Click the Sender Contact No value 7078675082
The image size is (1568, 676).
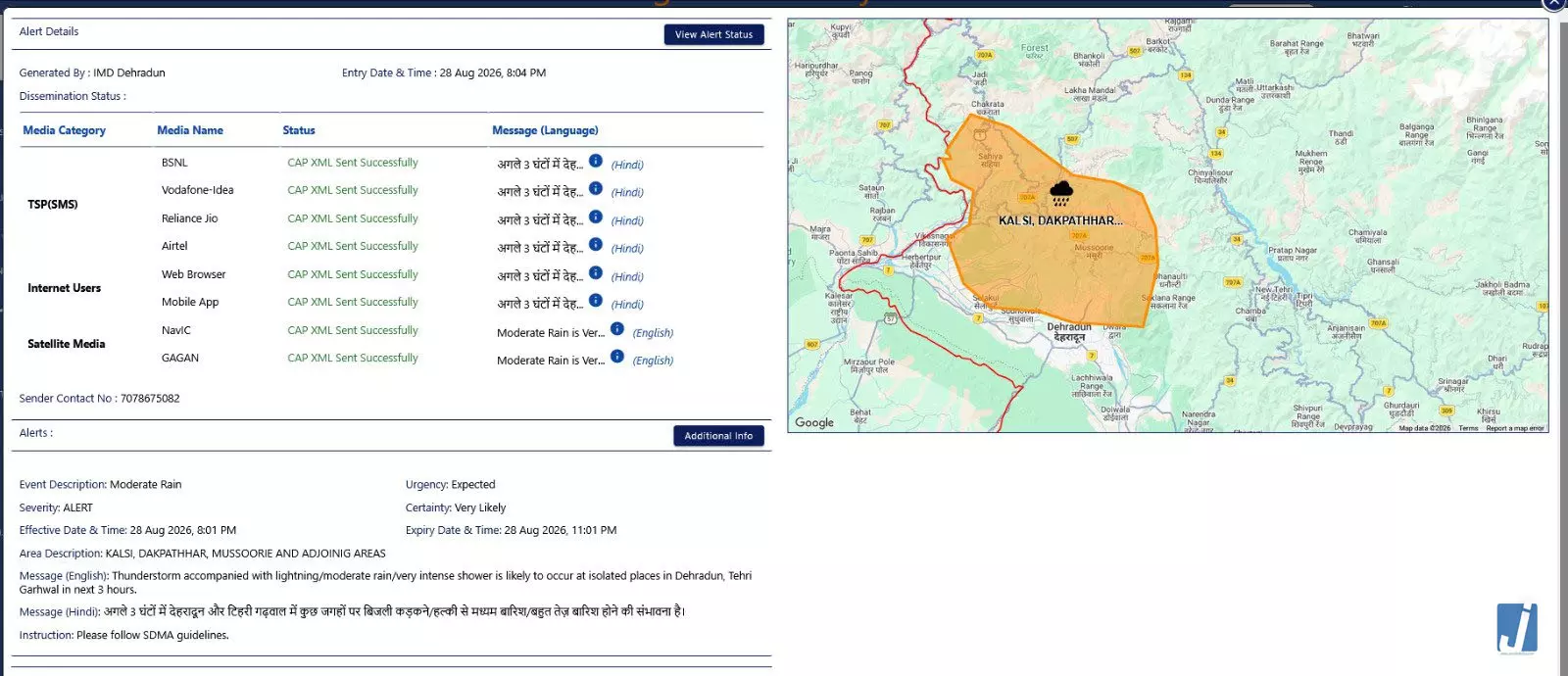150,399
